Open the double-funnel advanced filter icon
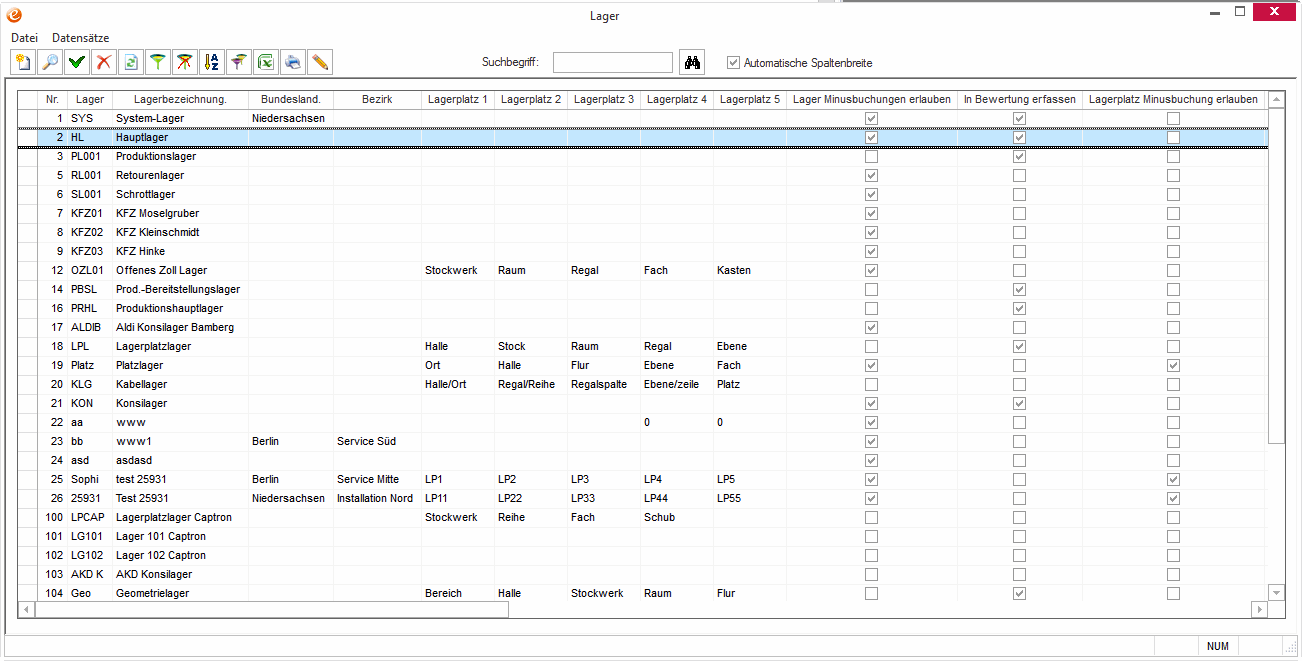The image size is (1302, 661). [238, 62]
